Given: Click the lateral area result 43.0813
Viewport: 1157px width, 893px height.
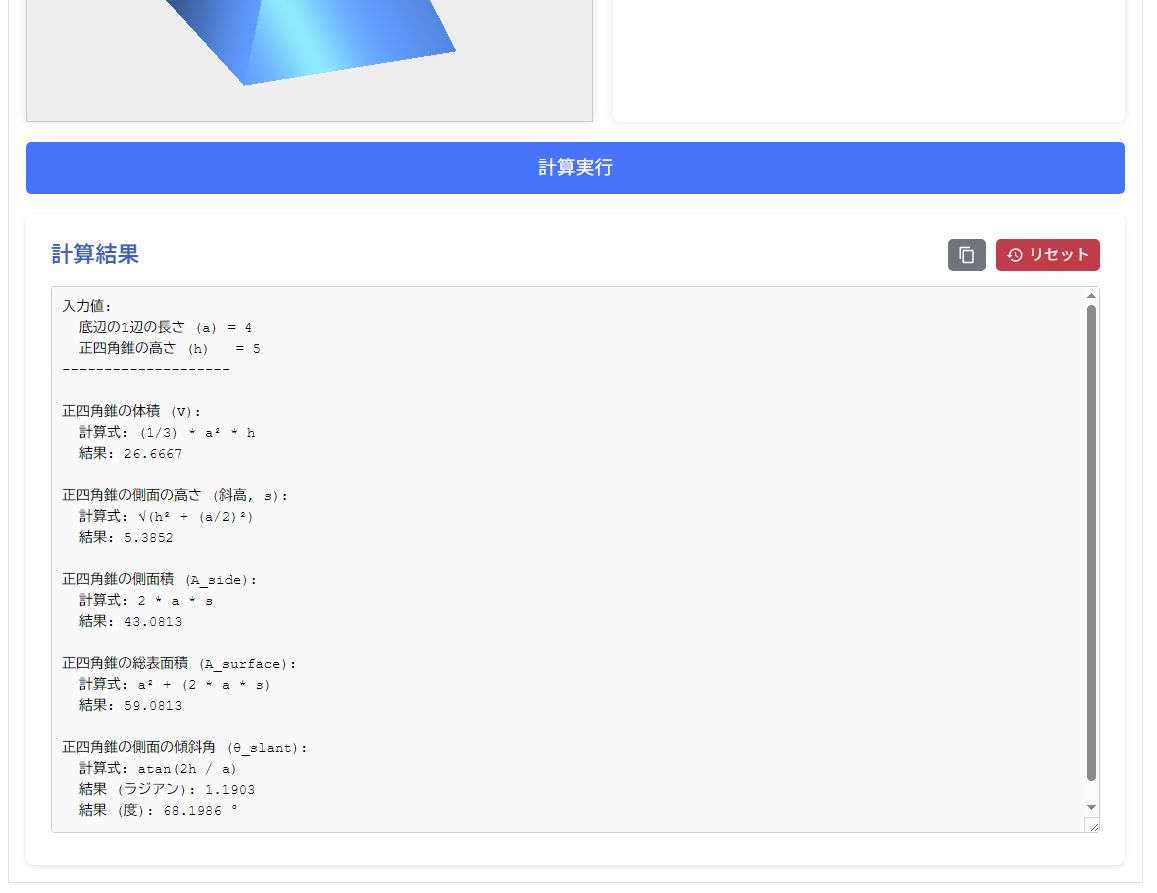Looking at the screenshot, I should (153, 621).
